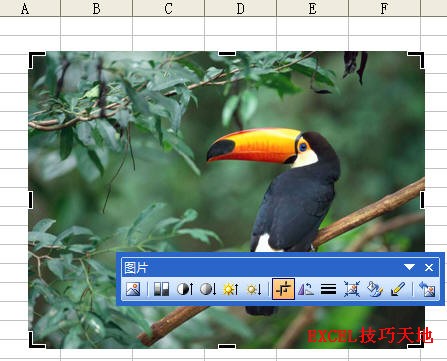Click the More Brightness sun icon
This screenshot has height=361, width=447.
(231, 289)
